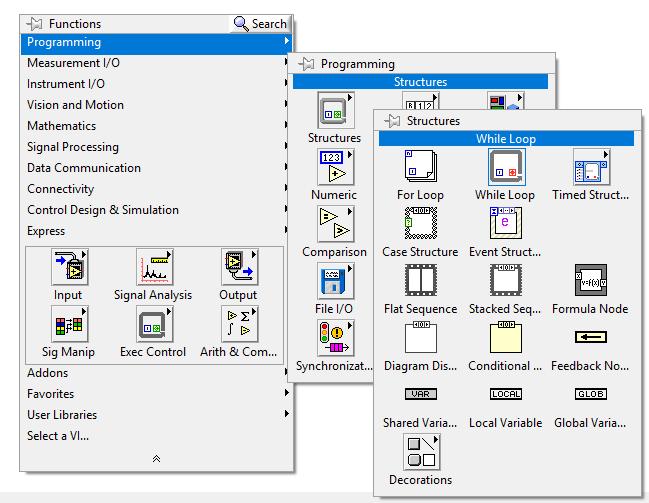Image resolution: width=649 pixels, height=503 pixels.
Task: Choose the Shared Variable icon
Action: (421, 394)
